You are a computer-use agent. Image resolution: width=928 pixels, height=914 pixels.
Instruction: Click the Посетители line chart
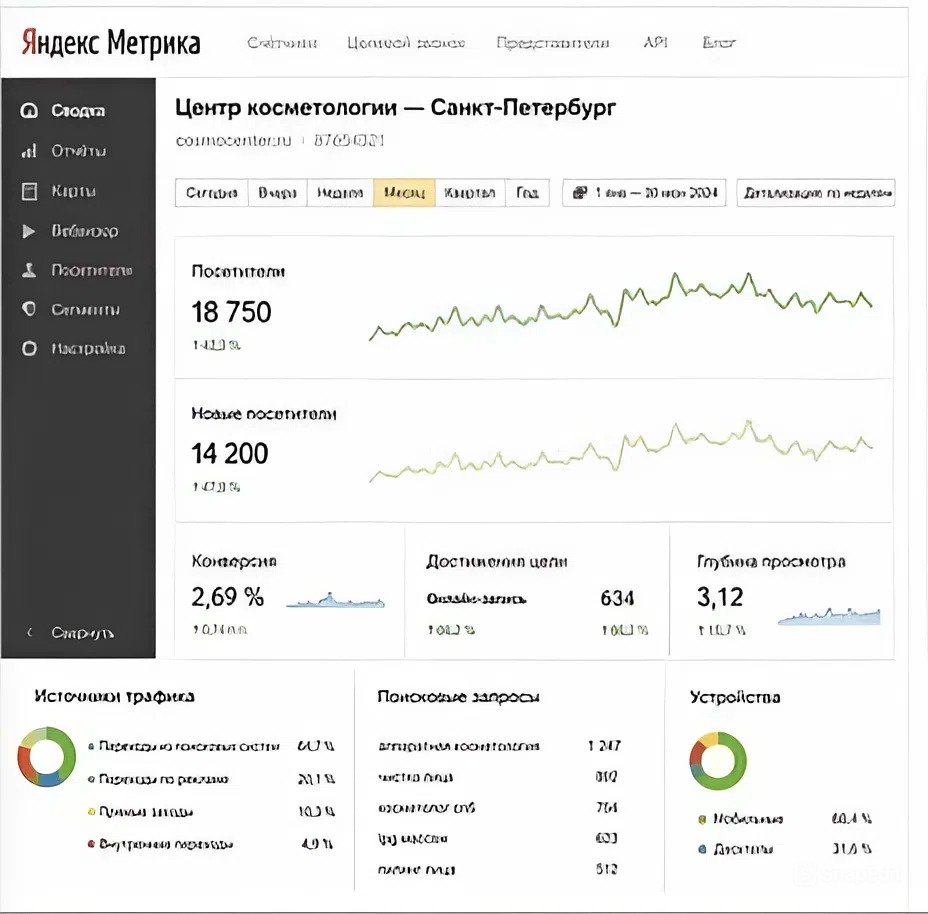point(620,305)
